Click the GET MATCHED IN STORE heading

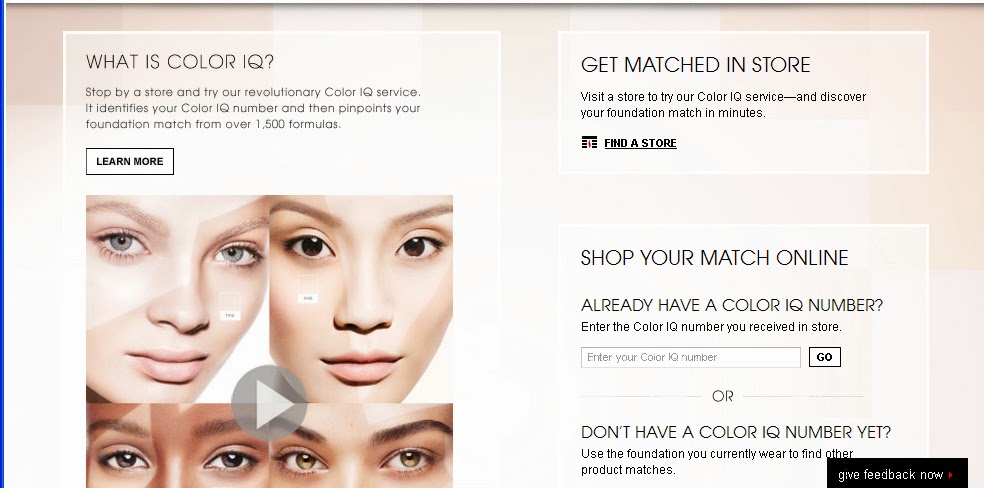(695, 65)
